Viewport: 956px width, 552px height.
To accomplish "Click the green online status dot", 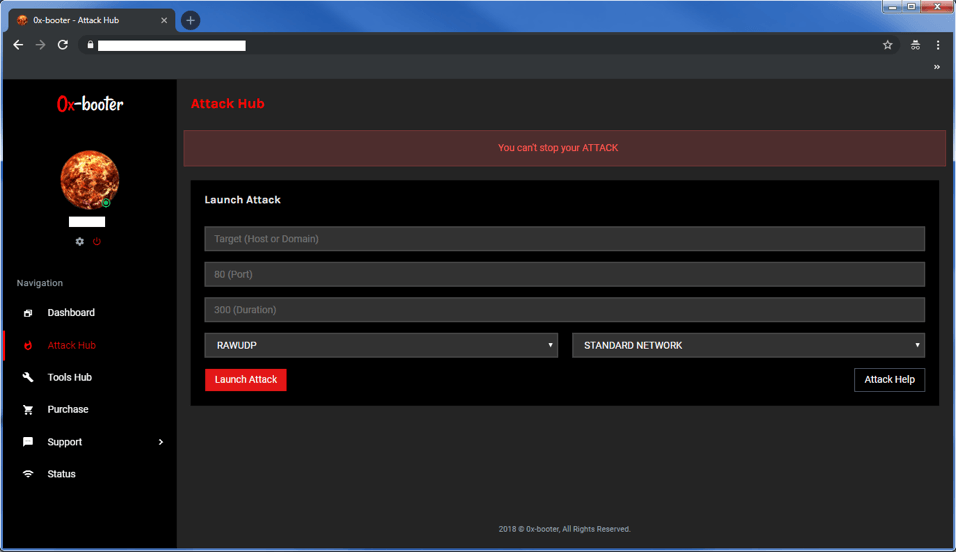I will pyautogui.click(x=106, y=203).
